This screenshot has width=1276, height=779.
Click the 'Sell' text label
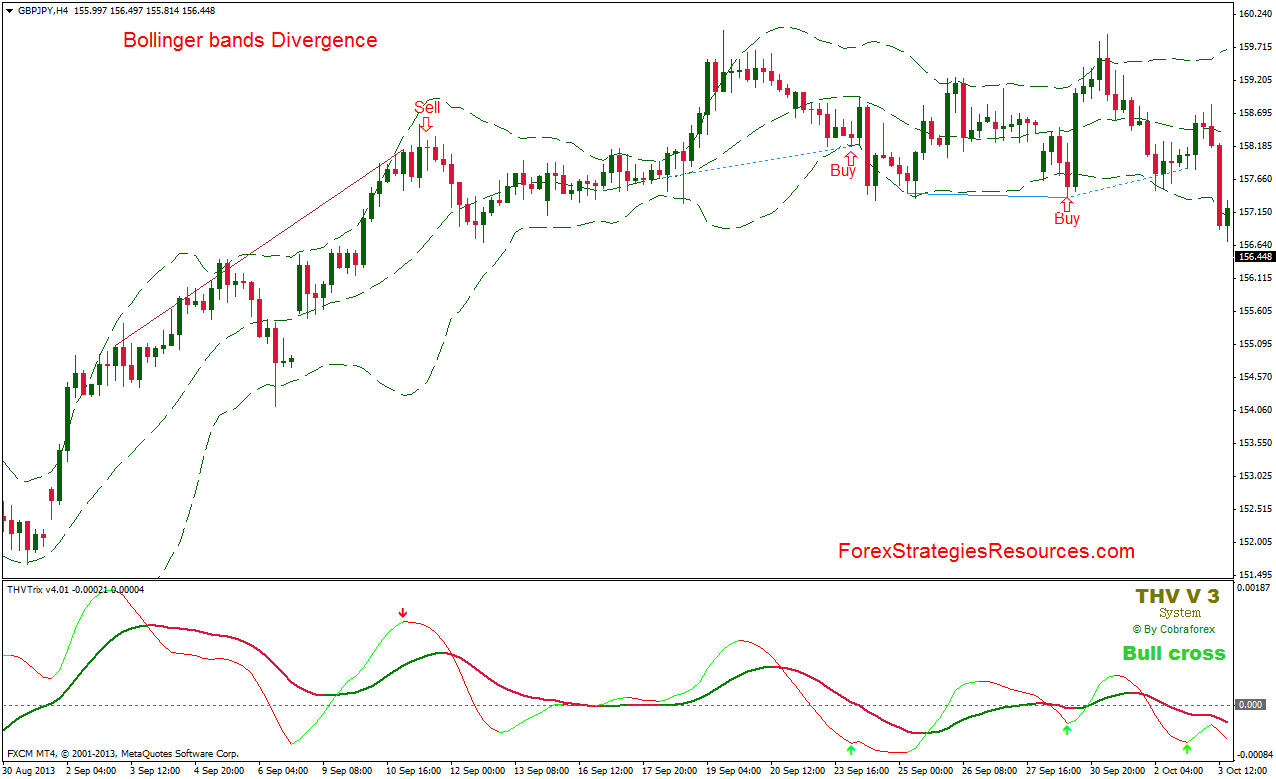[427, 107]
